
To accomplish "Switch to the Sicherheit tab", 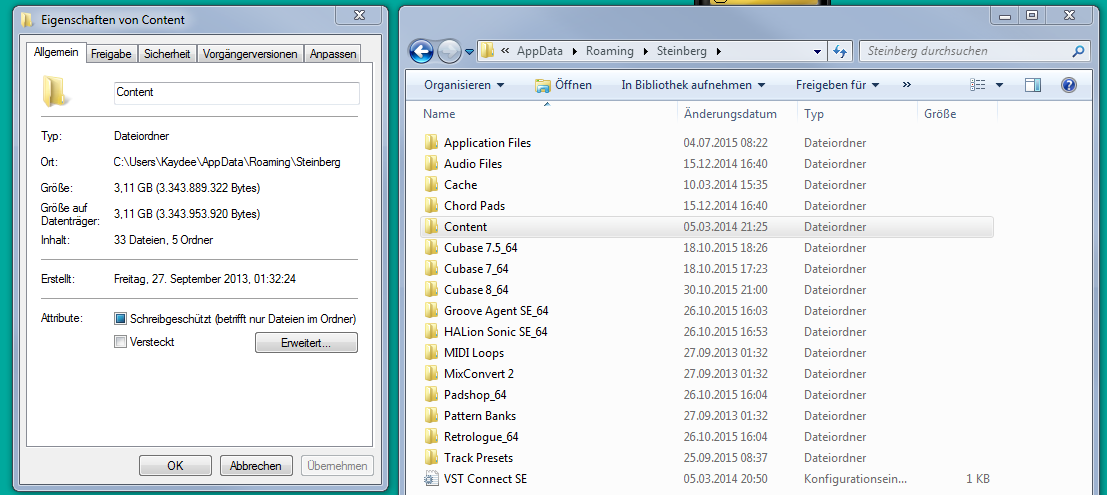I will point(167,54).
